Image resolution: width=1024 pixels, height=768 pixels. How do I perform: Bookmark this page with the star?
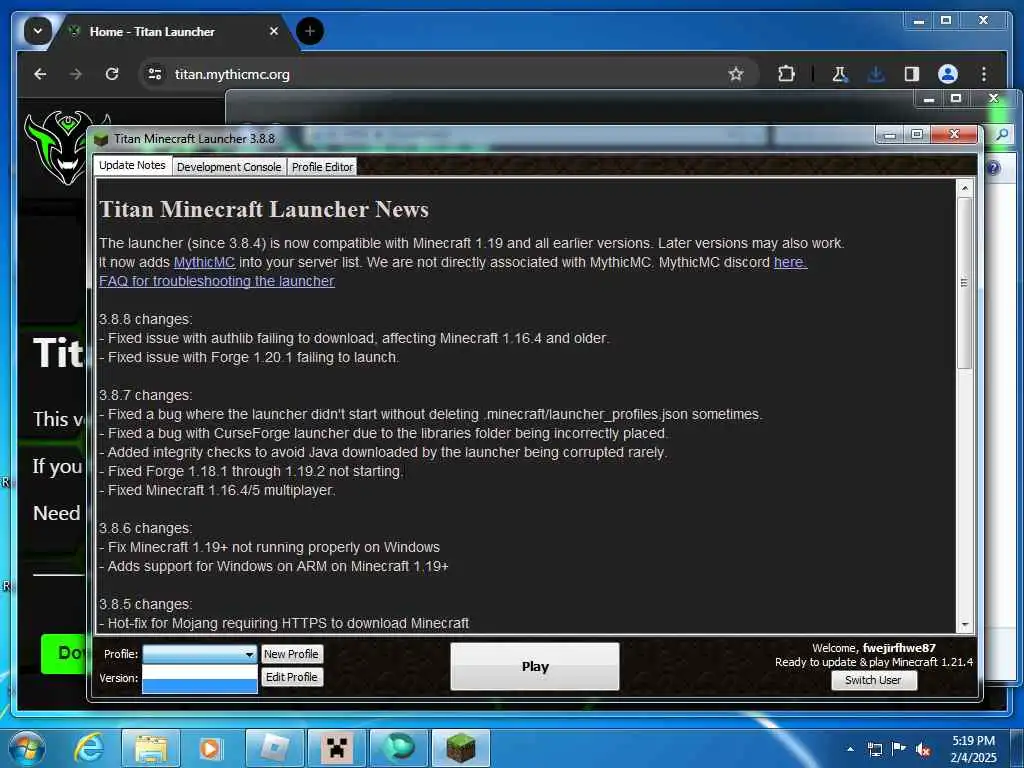click(x=736, y=74)
